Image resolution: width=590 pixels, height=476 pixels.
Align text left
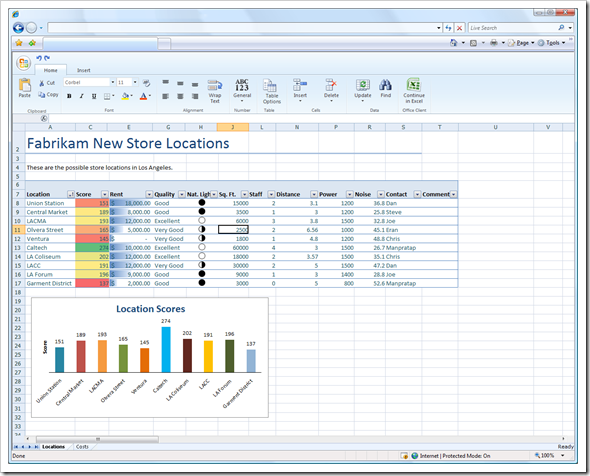click(166, 96)
